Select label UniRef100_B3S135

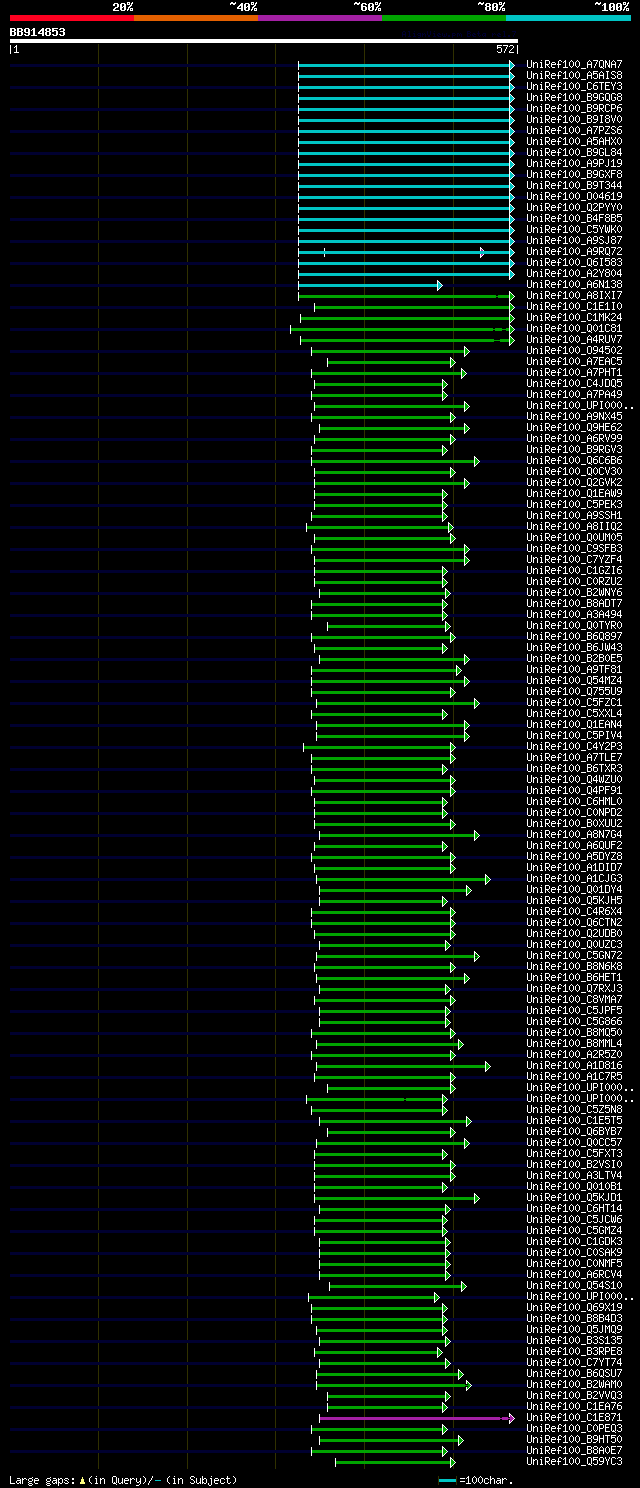tap(574, 1341)
